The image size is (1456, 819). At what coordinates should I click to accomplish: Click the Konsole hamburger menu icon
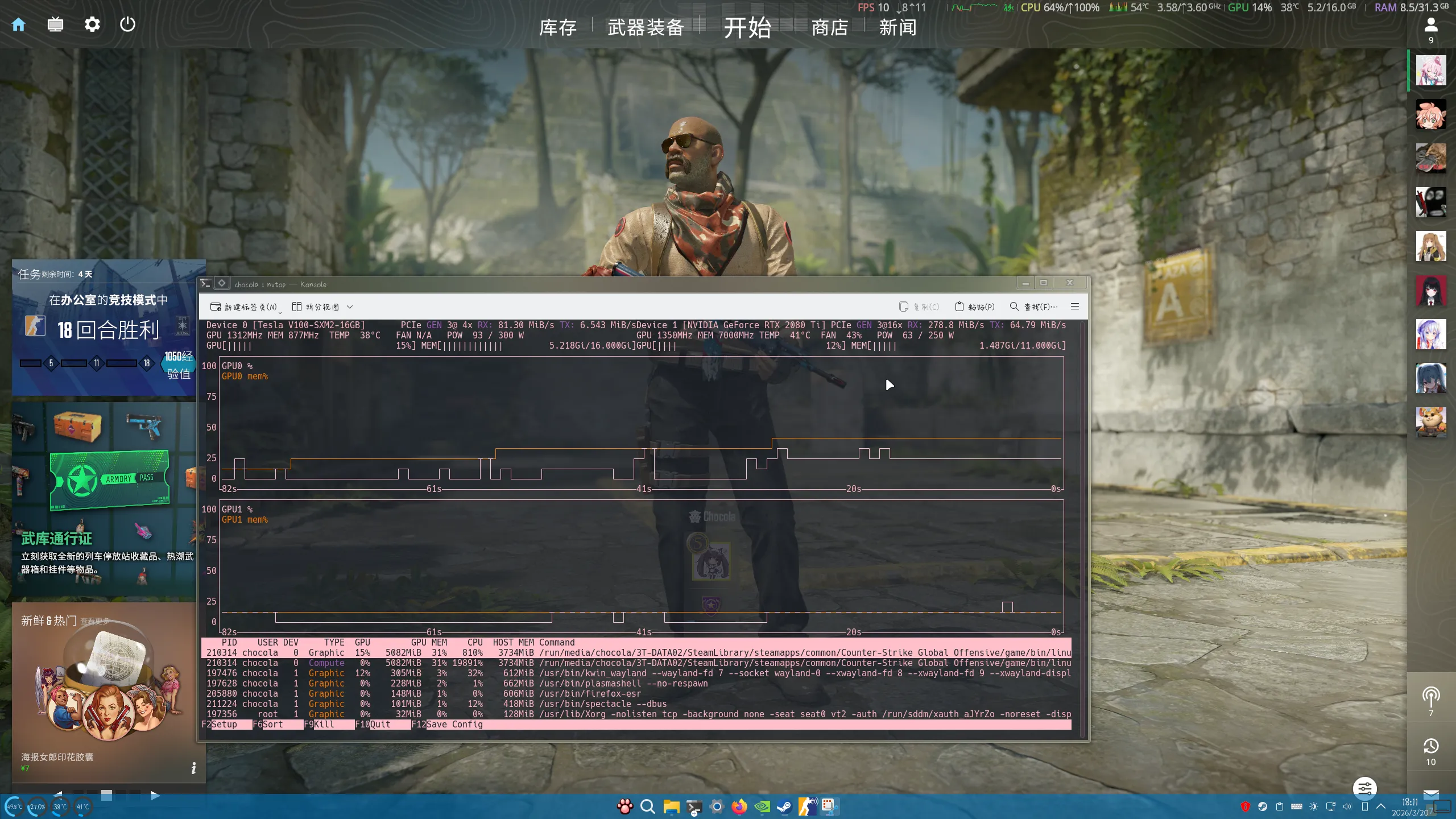[1074, 307]
